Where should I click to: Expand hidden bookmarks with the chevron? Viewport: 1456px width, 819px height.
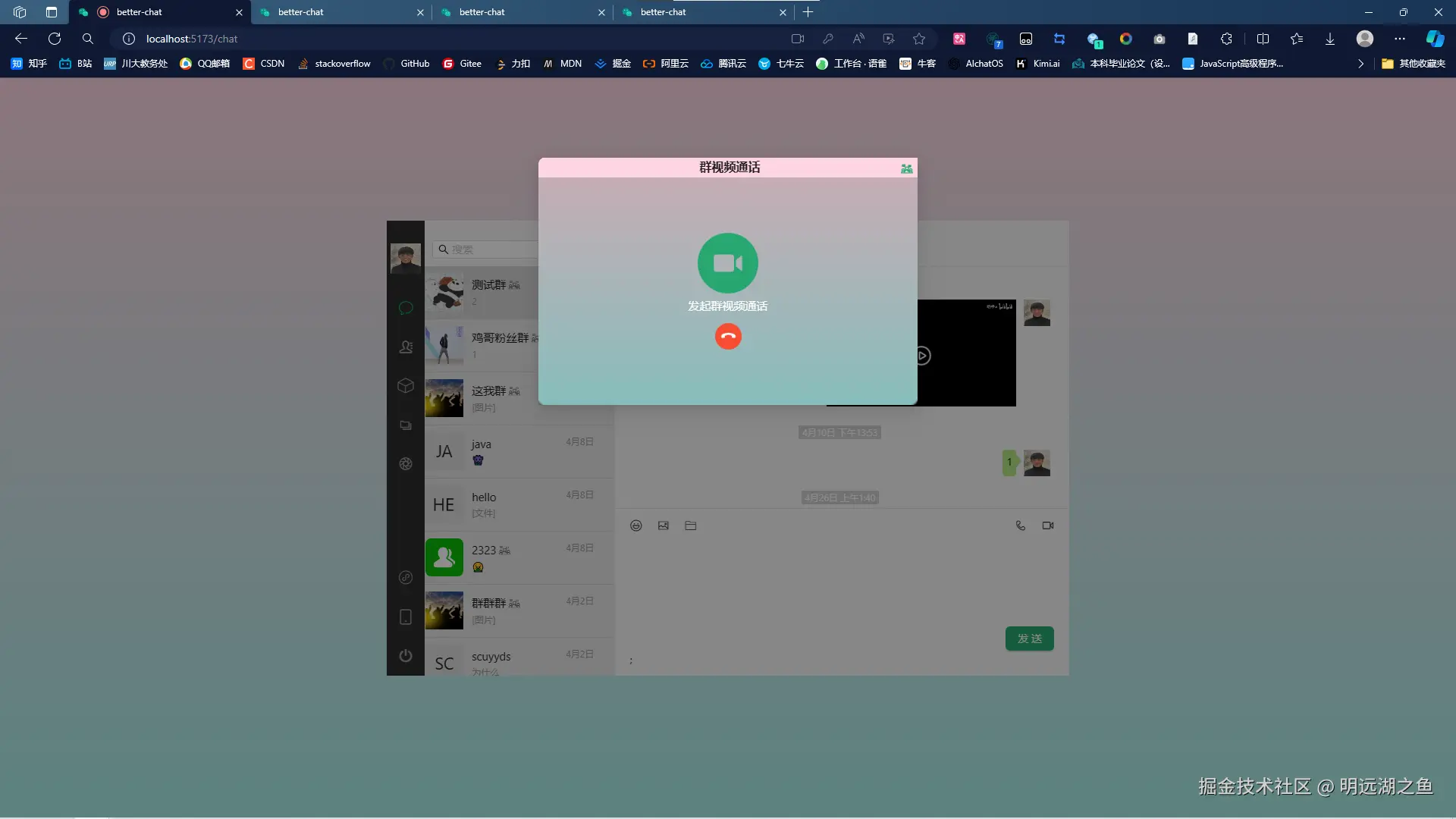[1361, 64]
